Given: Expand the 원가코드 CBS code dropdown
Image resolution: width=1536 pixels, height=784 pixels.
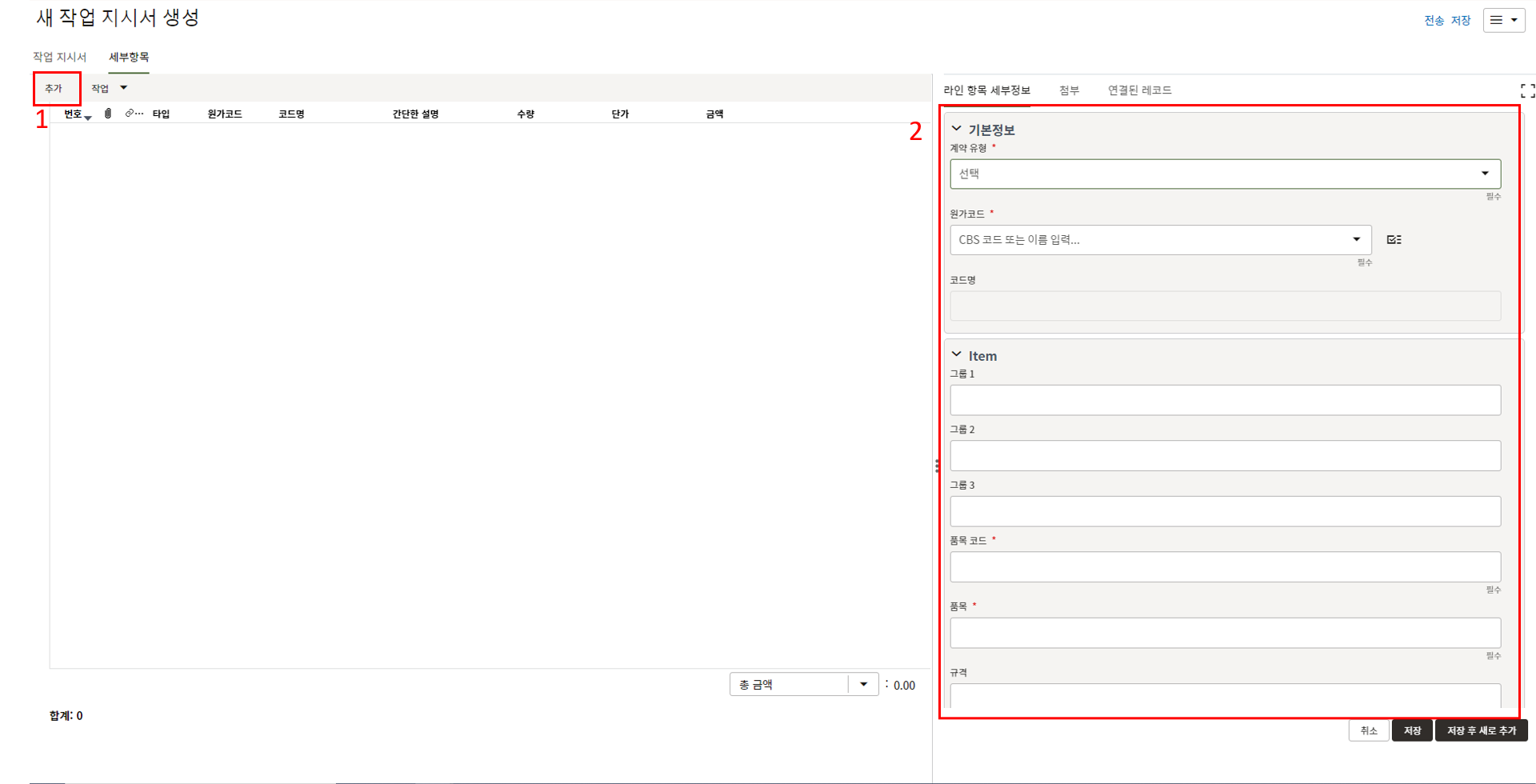Looking at the screenshot, I should point(1356,240).
